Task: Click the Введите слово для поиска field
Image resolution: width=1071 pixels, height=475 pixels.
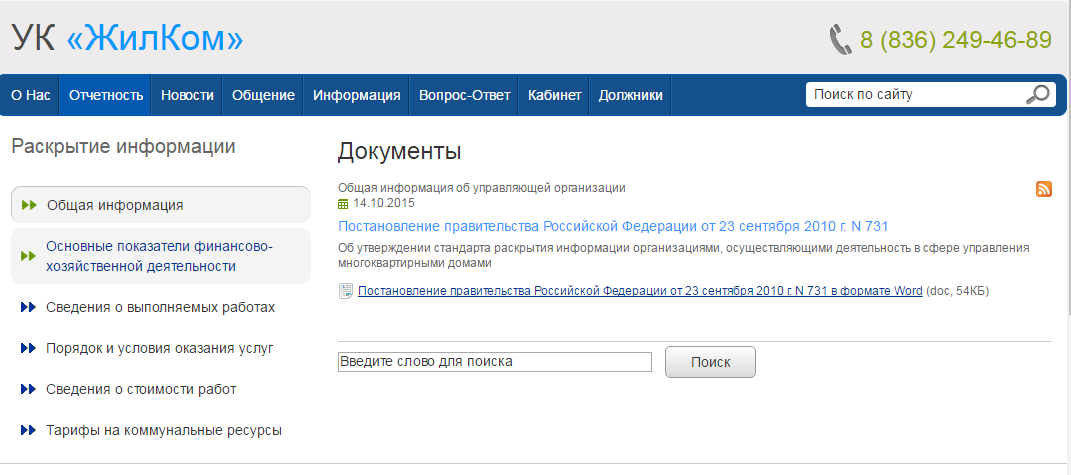Action: (495, 362)
